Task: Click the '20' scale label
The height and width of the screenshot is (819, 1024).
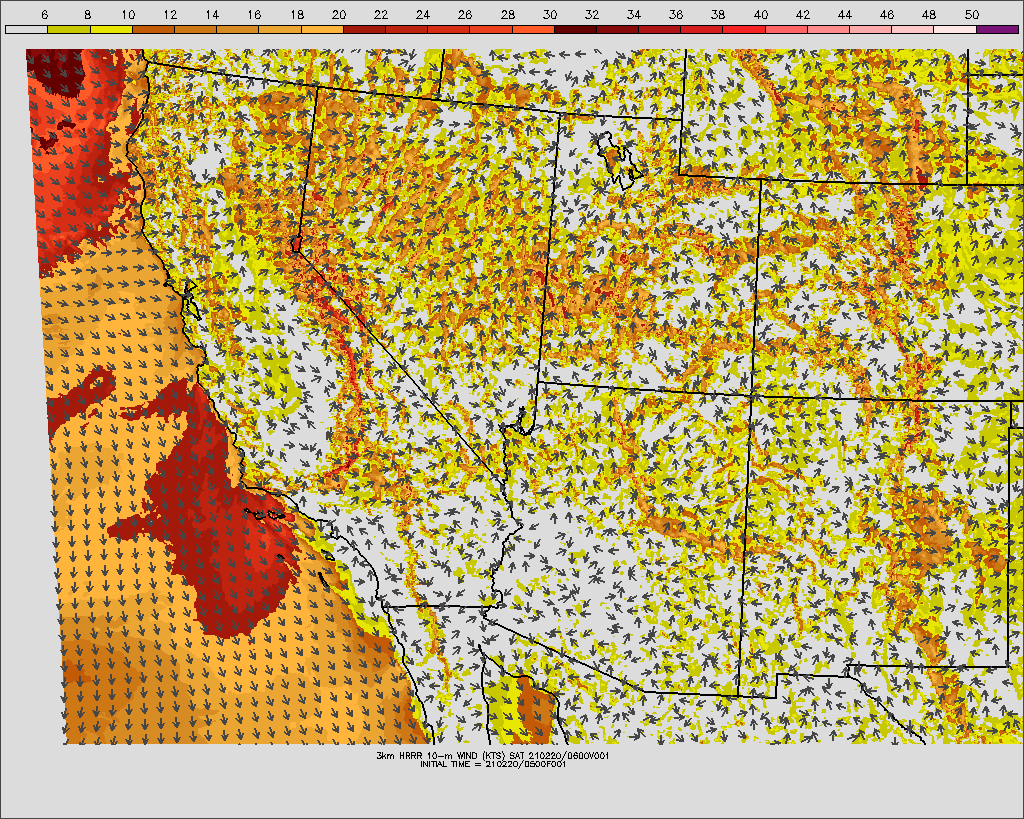Action: (x=338, y=14)
